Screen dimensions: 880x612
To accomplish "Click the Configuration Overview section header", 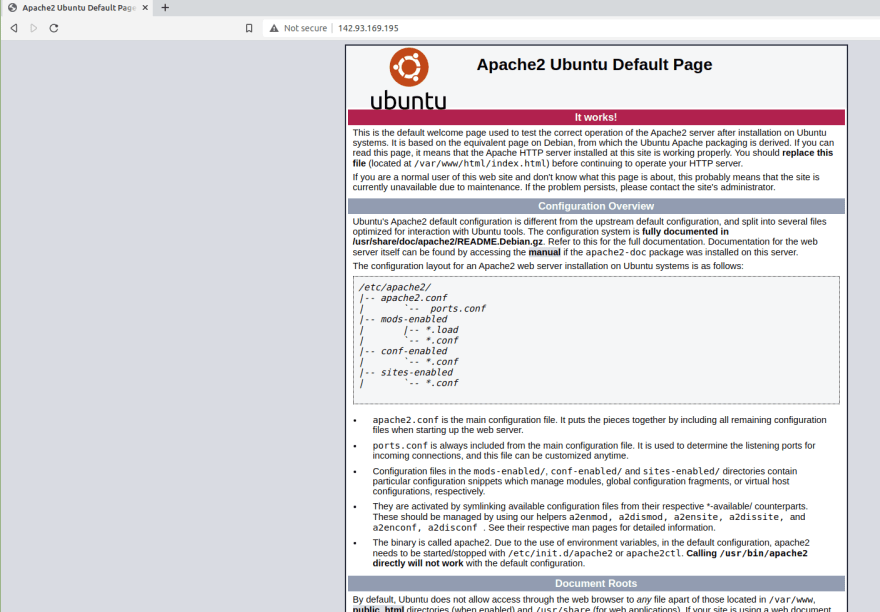I will click(x=596, y=206).
